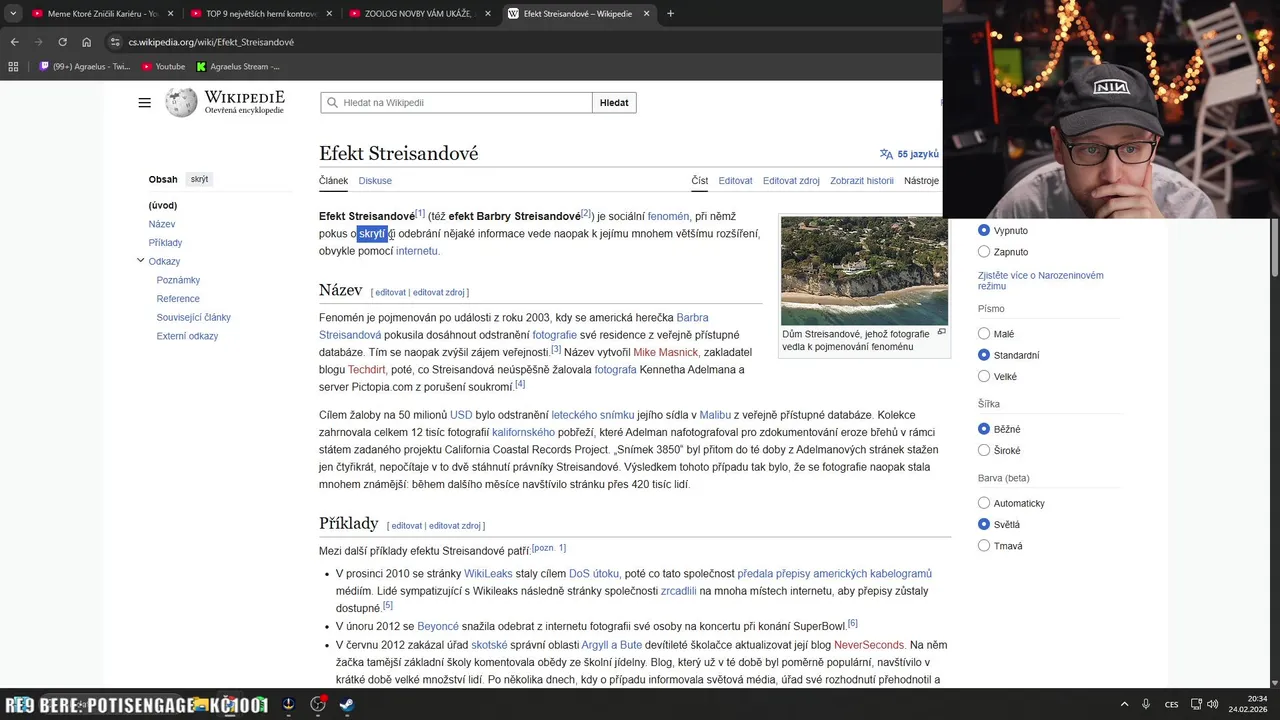Enlarge the Dům Streisandové image icon
Viewport: 1280px width, 720px height.
941,332
